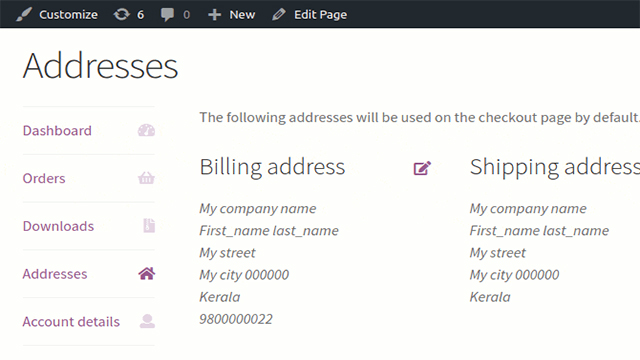
Task: Go to the Orders section
Action: pyautogui.click(x=44, y=178)
